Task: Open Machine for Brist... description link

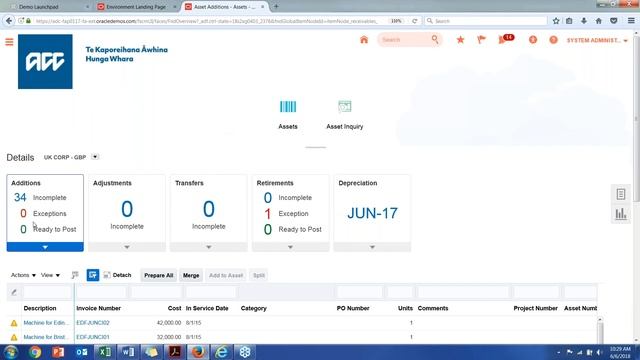Action: coord(46,337)
